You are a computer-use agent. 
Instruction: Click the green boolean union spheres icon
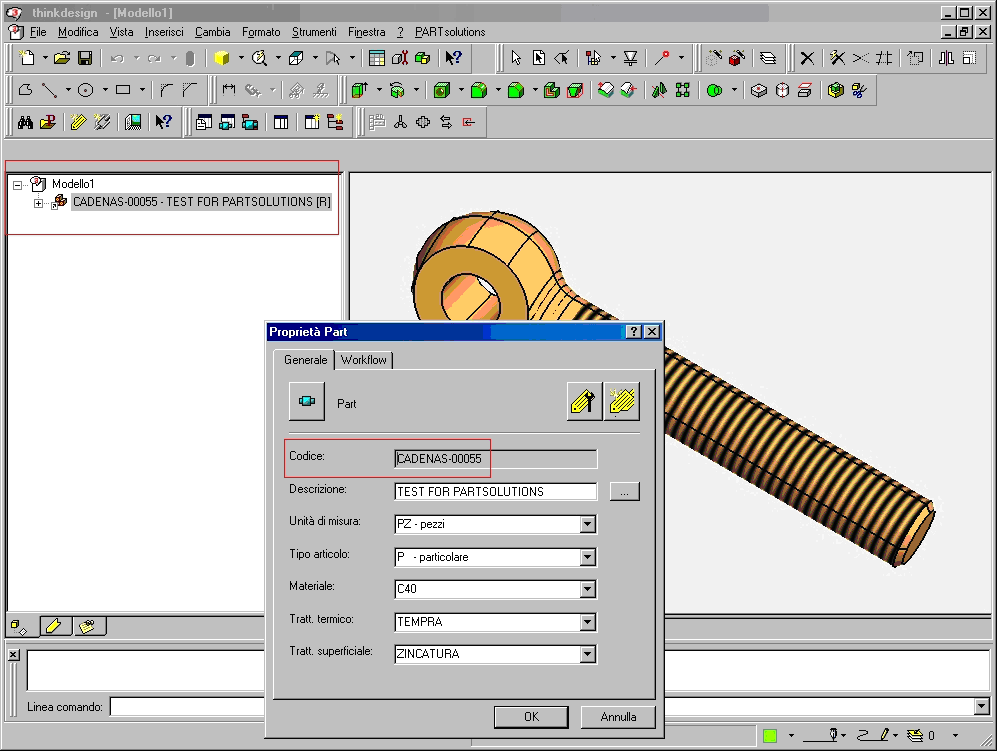click(714, 90)
